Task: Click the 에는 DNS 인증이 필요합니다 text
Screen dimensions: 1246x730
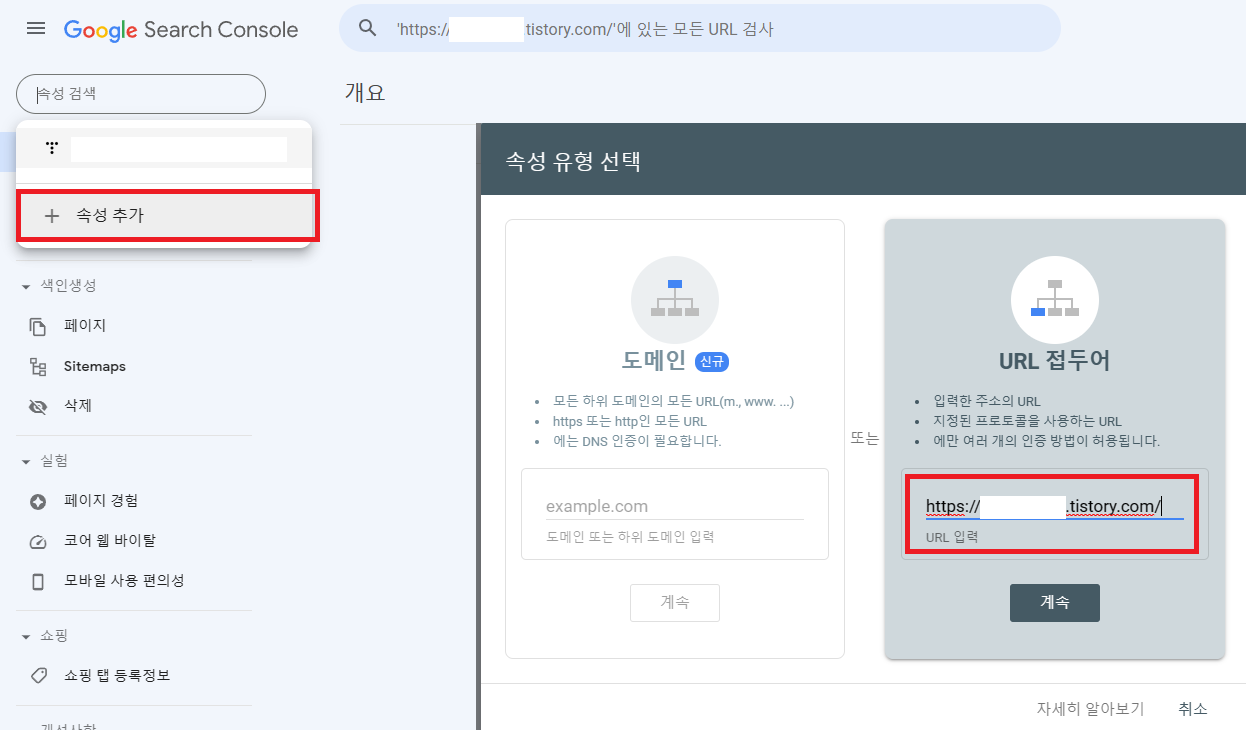Action: [637, 440]
